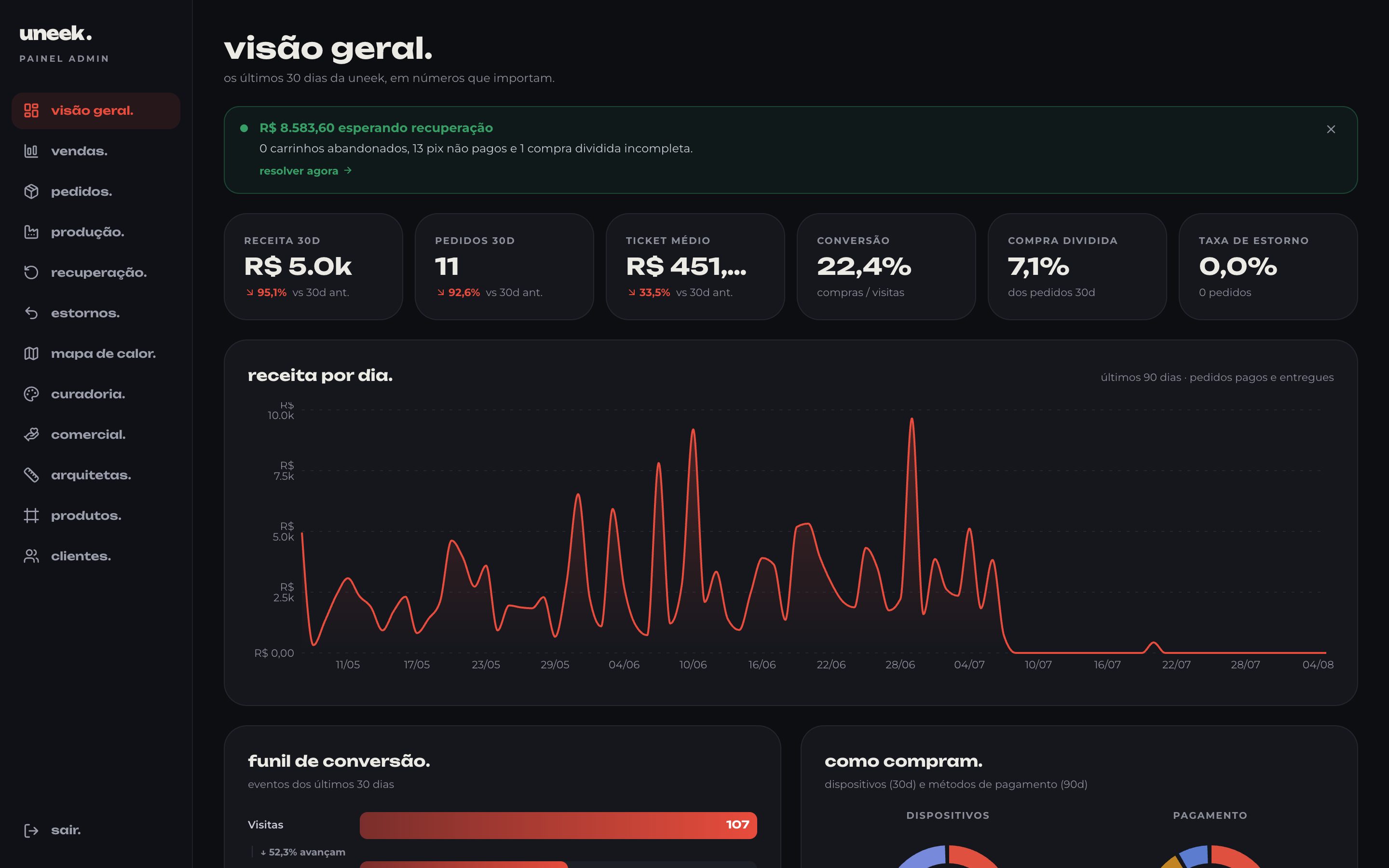Click the Visitas funnel bar showing 107
This screenshot has height=868, width=1389.
pos(558,825)
